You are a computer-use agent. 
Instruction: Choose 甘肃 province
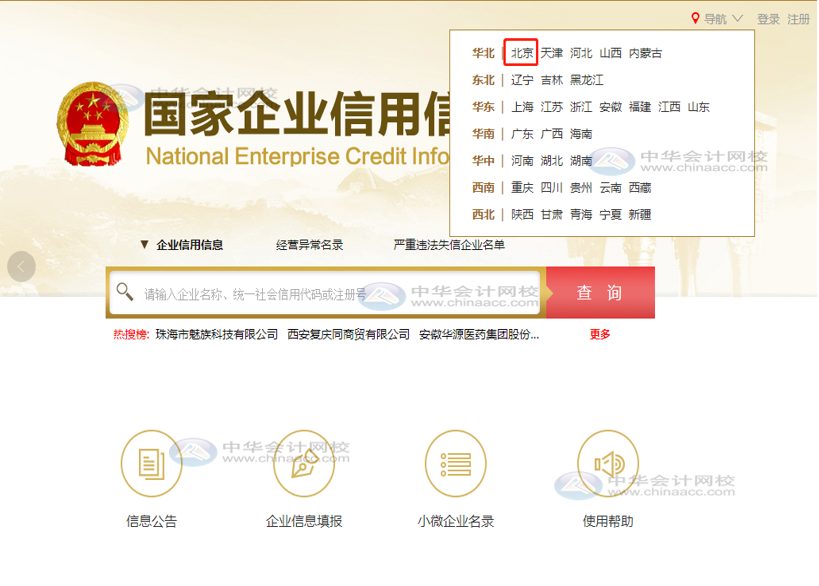[x=552, y=215]
